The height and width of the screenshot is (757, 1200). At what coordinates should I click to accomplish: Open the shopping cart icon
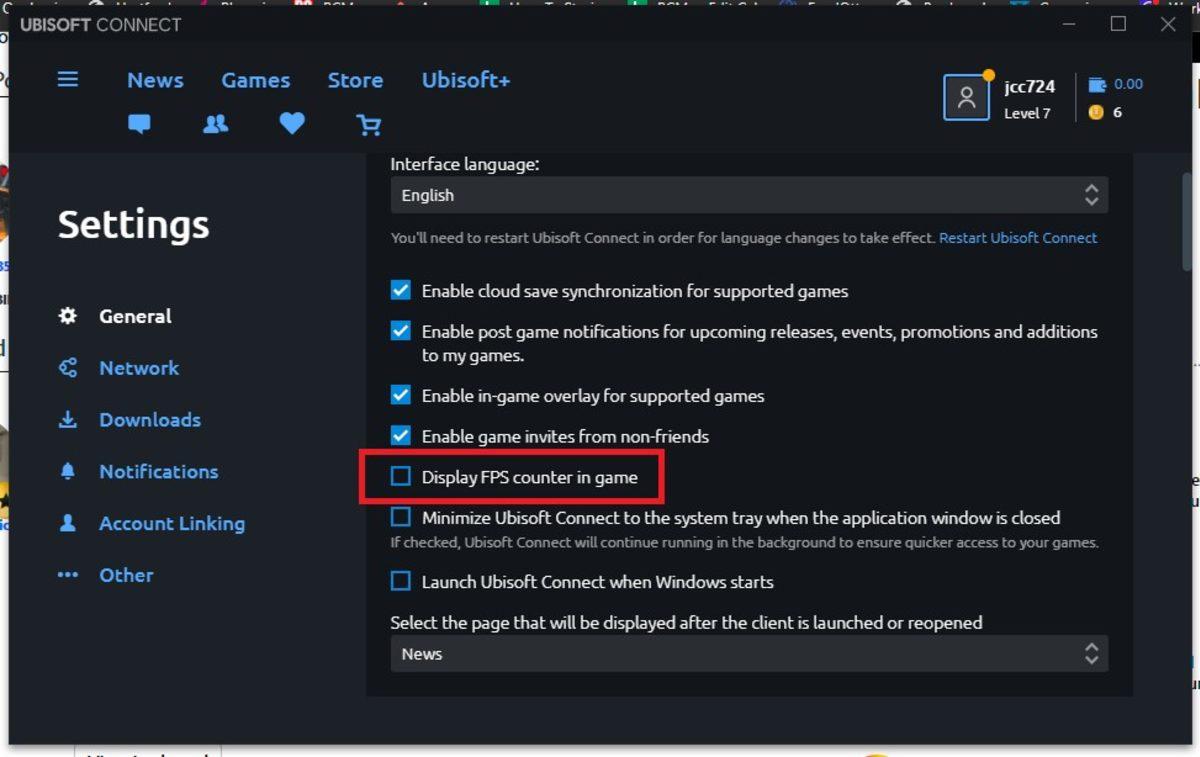pos(369,124)
